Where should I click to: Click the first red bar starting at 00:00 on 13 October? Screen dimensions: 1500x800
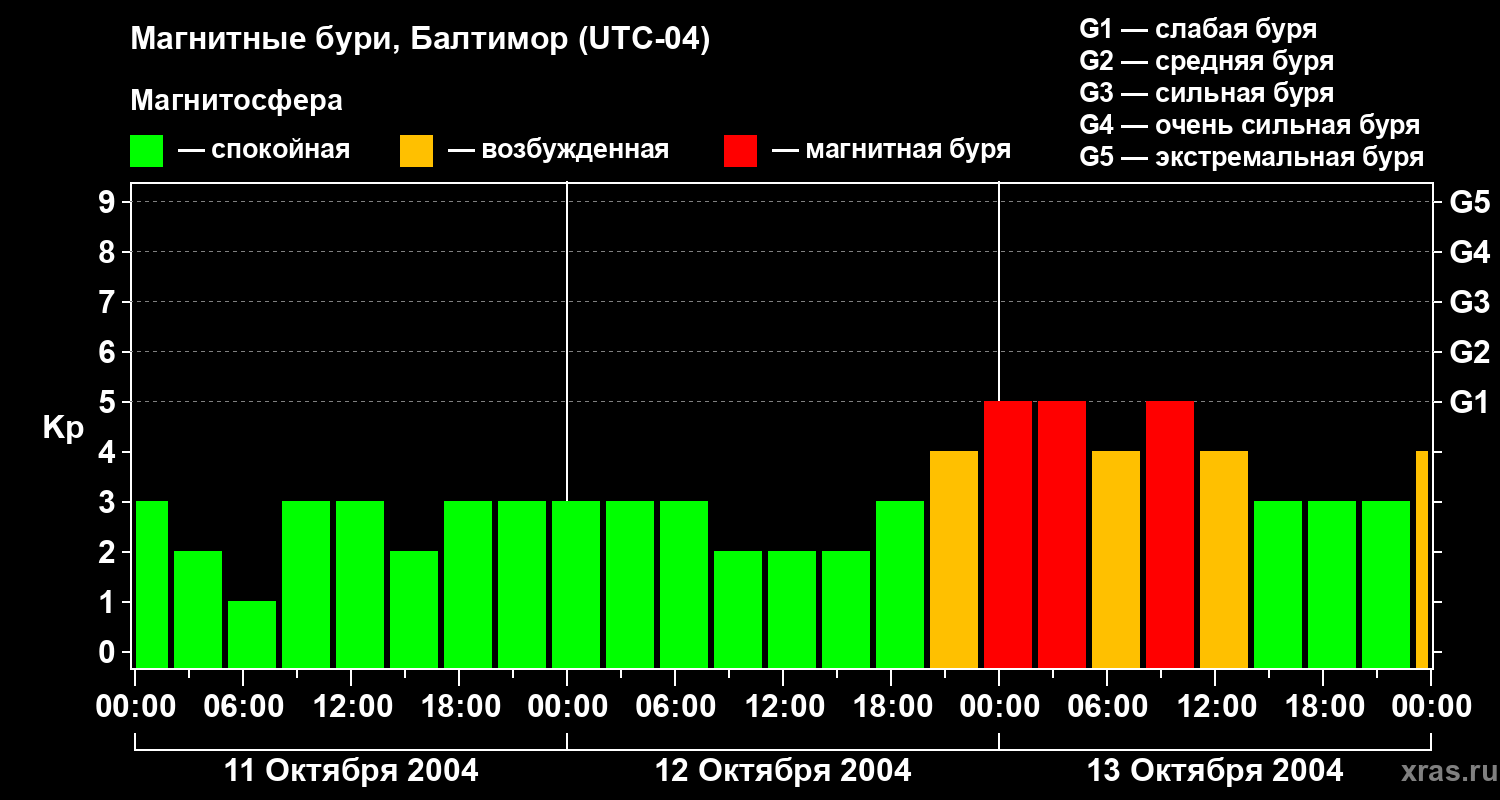click(x=1008, y=534)
